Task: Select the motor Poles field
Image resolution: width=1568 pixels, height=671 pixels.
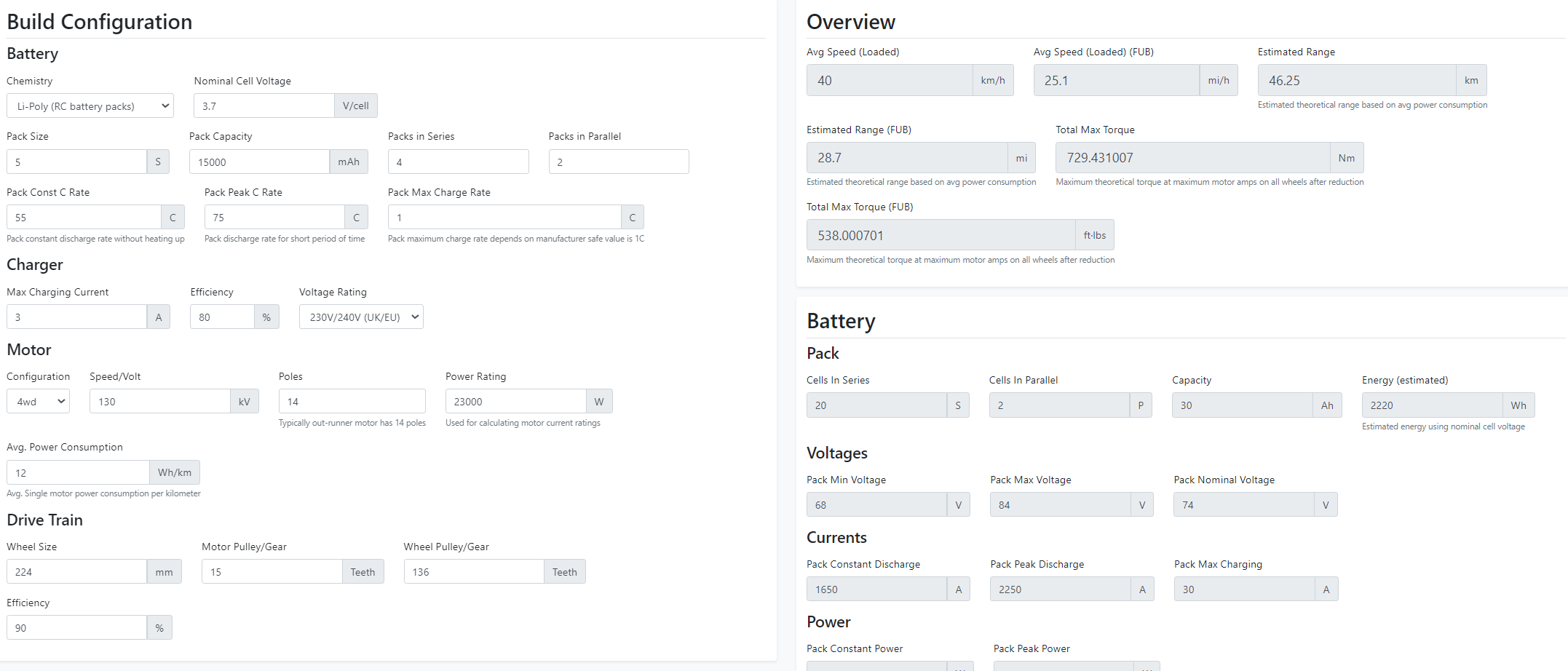Action: pyautogui.click(x=352, y=402)
